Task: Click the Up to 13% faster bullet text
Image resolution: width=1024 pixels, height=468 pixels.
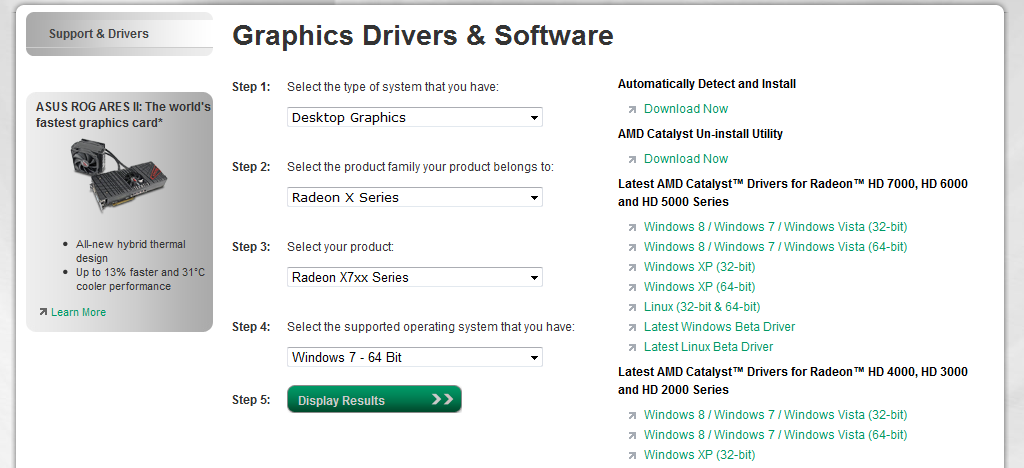Action: (140, 279)
